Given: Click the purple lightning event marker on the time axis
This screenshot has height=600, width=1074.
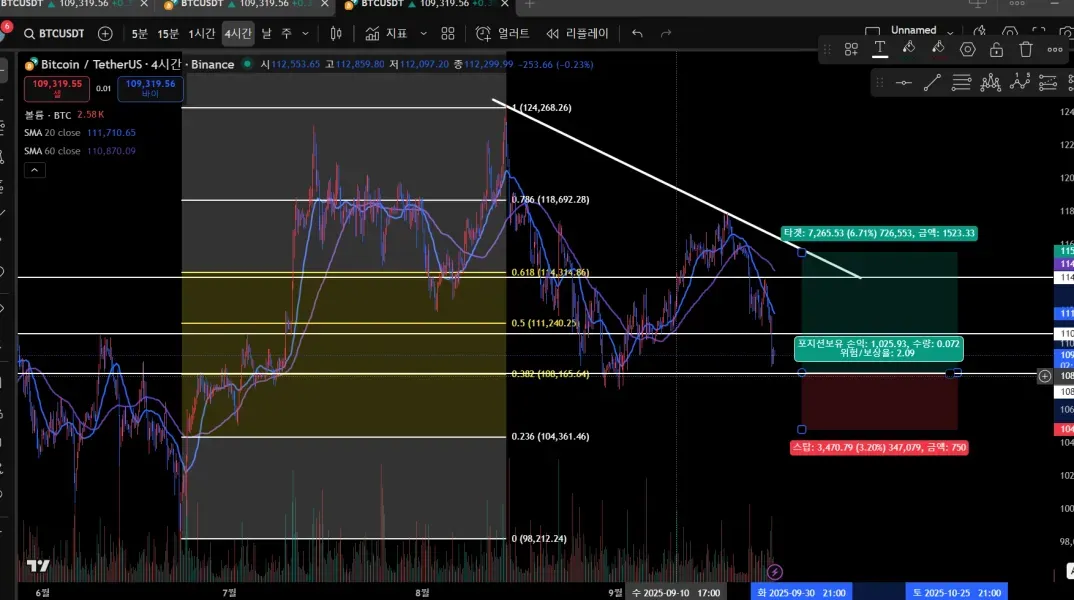Looking at the screenshot, I should click(x=775, y=571).
